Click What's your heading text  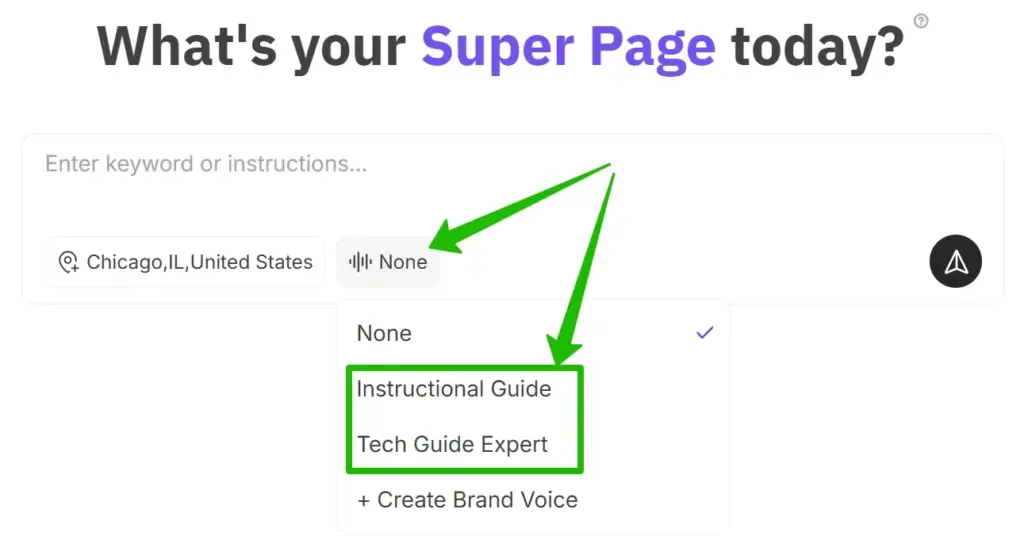click(x=251, y=47)
